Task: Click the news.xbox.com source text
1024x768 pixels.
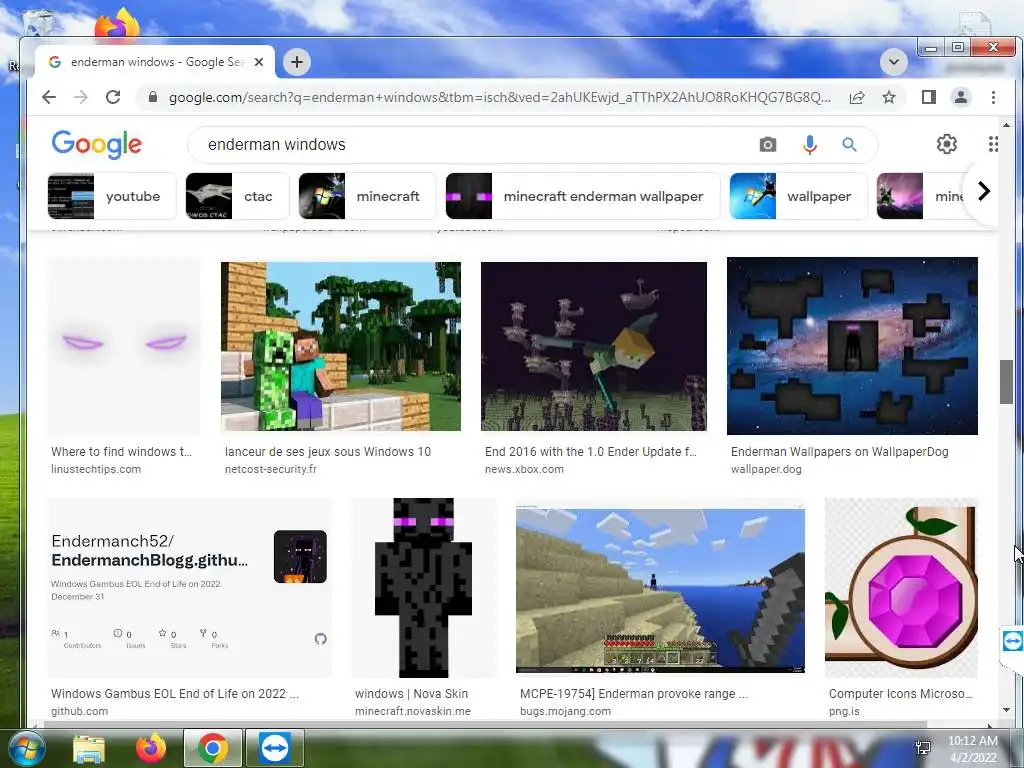Action: [x=524, y=469]
